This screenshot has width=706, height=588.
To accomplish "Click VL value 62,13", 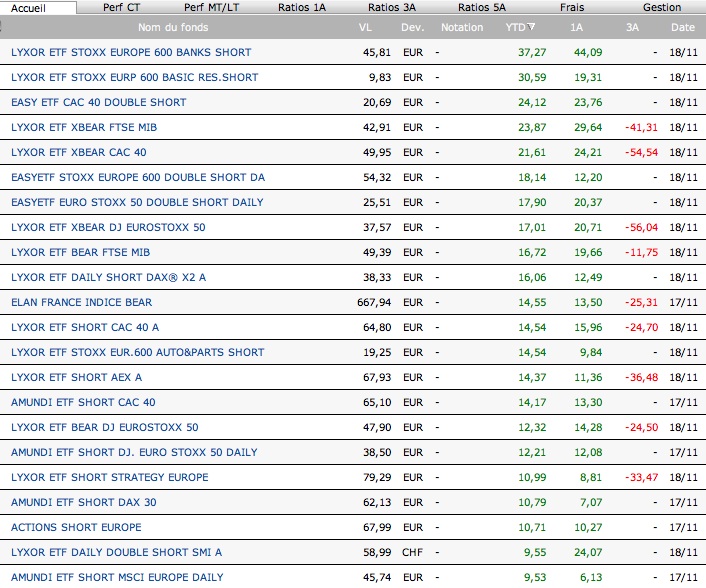I will point(377,502).
